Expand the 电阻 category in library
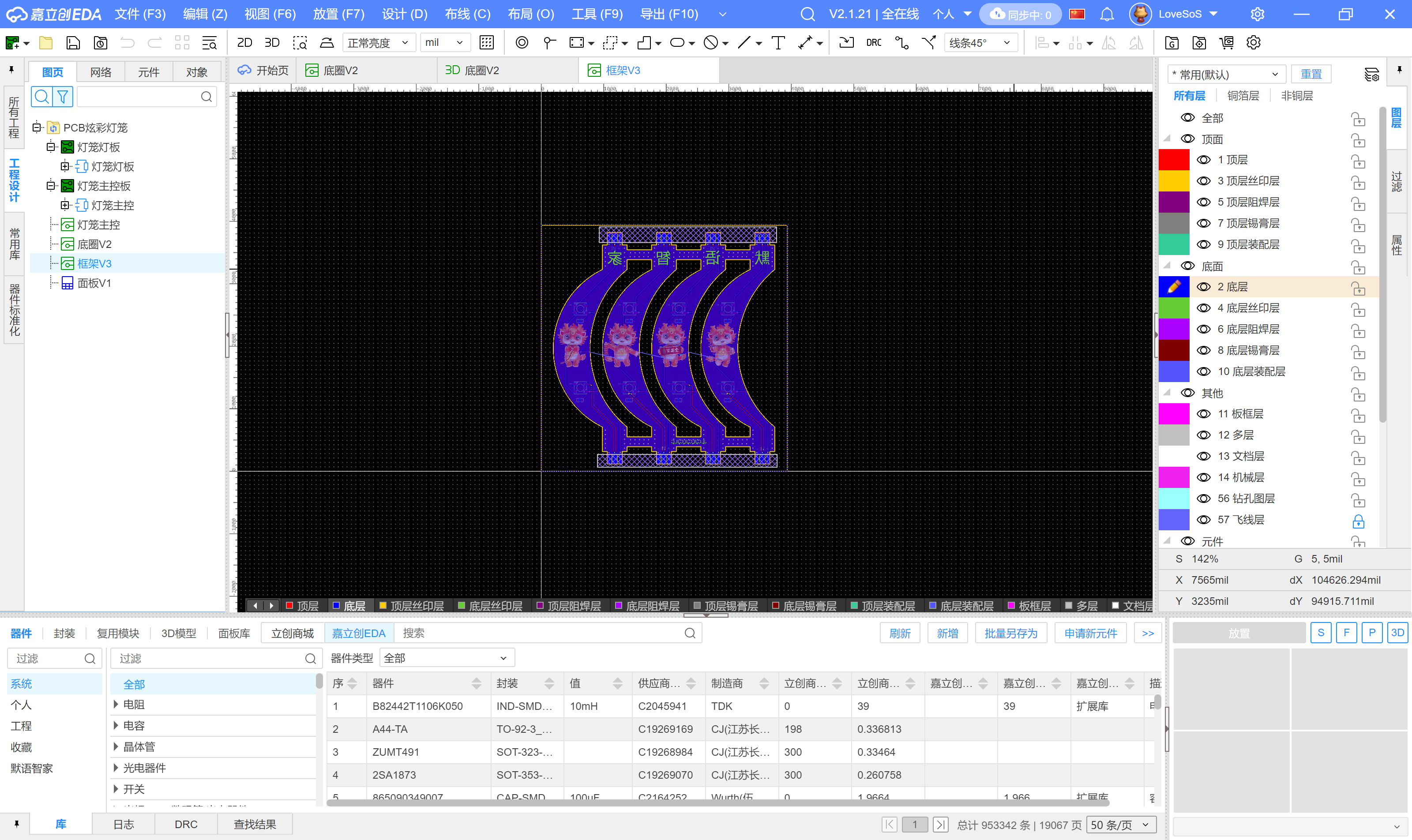The height and width of the screenshot is (840, 1412). coord(116,704)
